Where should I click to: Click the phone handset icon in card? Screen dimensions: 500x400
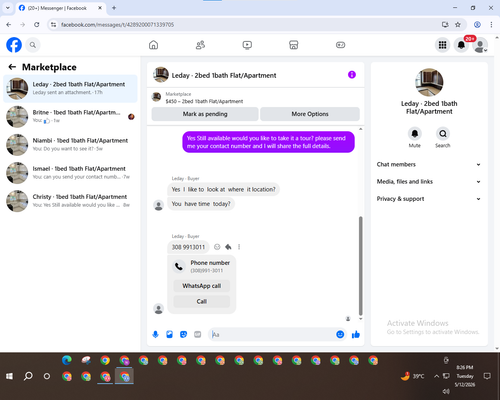179,266
